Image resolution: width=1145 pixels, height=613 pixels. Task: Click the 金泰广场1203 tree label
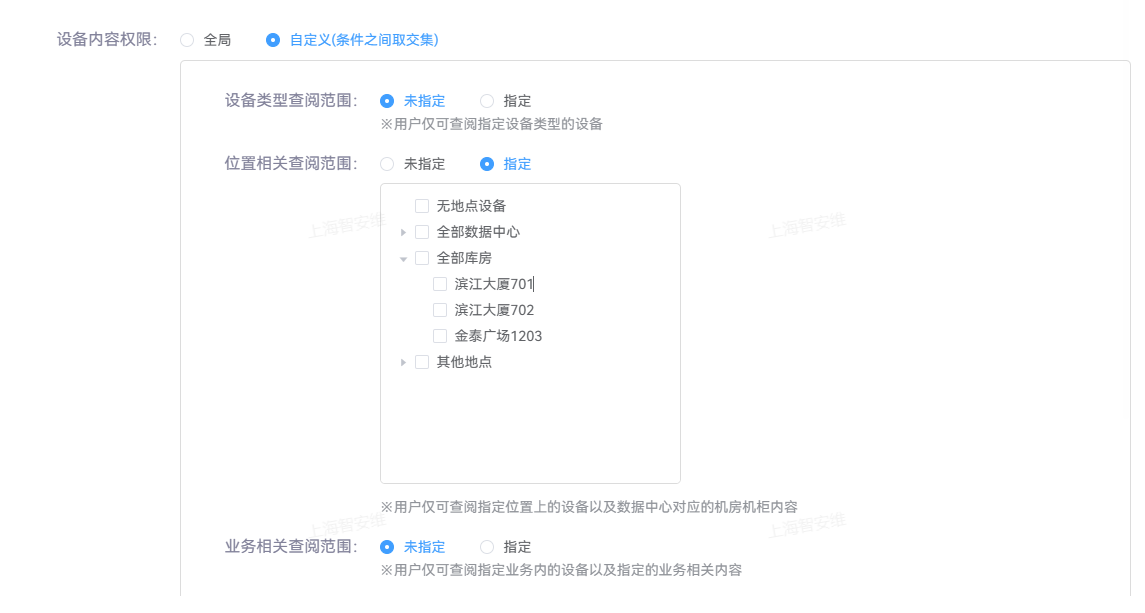click(x=498, y=336)
